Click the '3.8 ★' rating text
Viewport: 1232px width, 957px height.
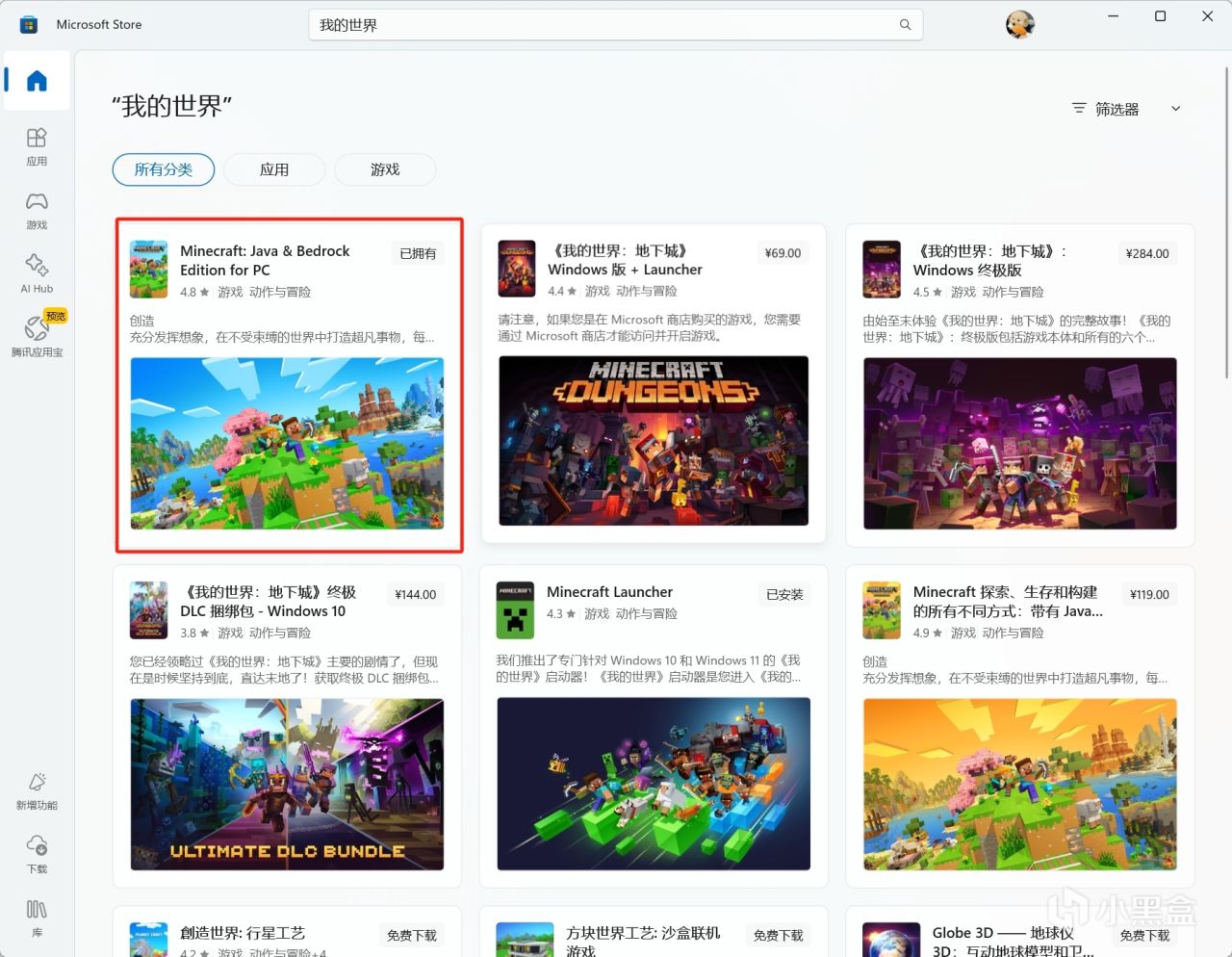click(x=194, y=633)
